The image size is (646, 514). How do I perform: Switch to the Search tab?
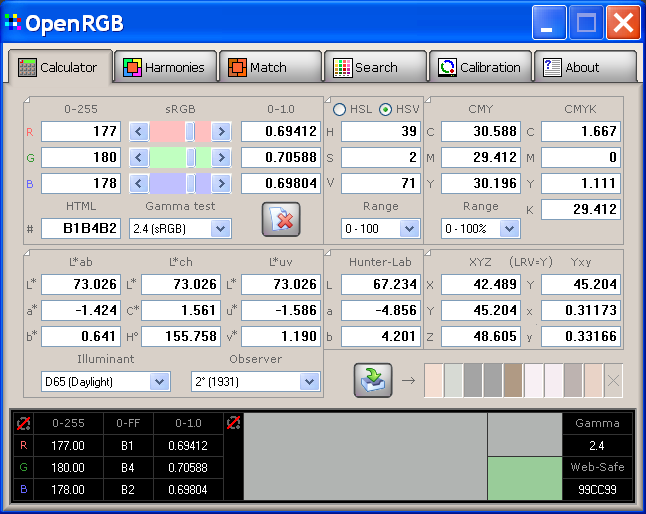[376, 67]
